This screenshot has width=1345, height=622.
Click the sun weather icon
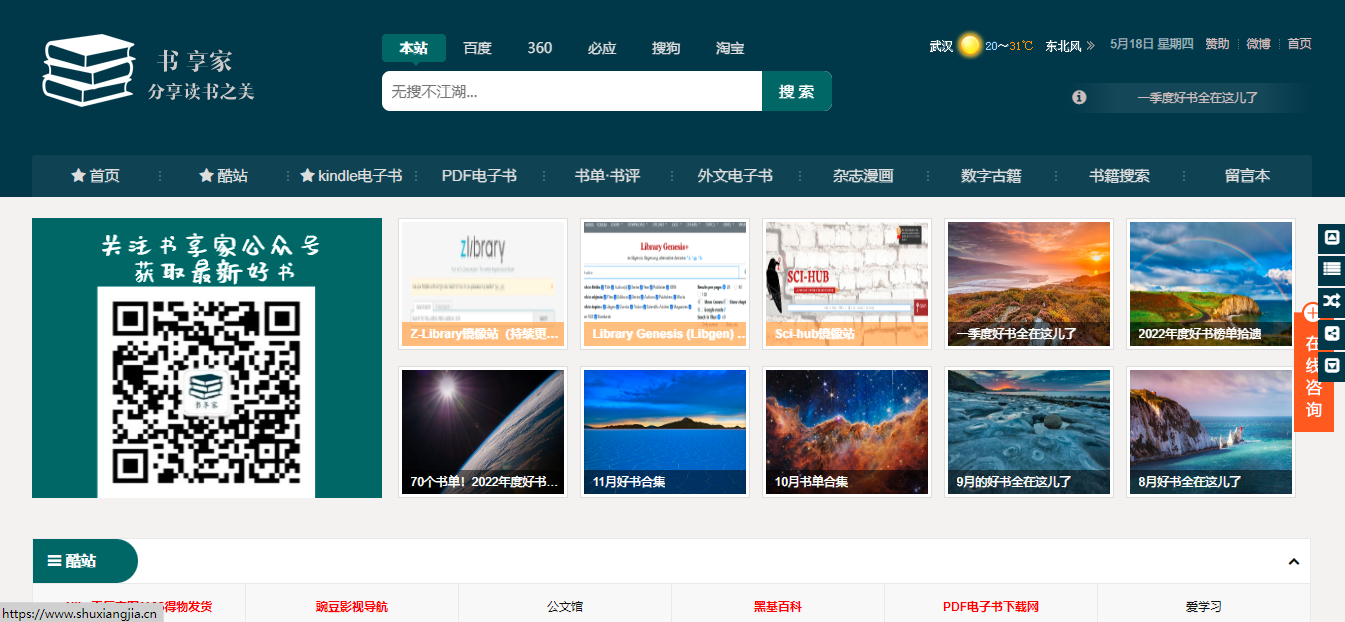[969, 45]
